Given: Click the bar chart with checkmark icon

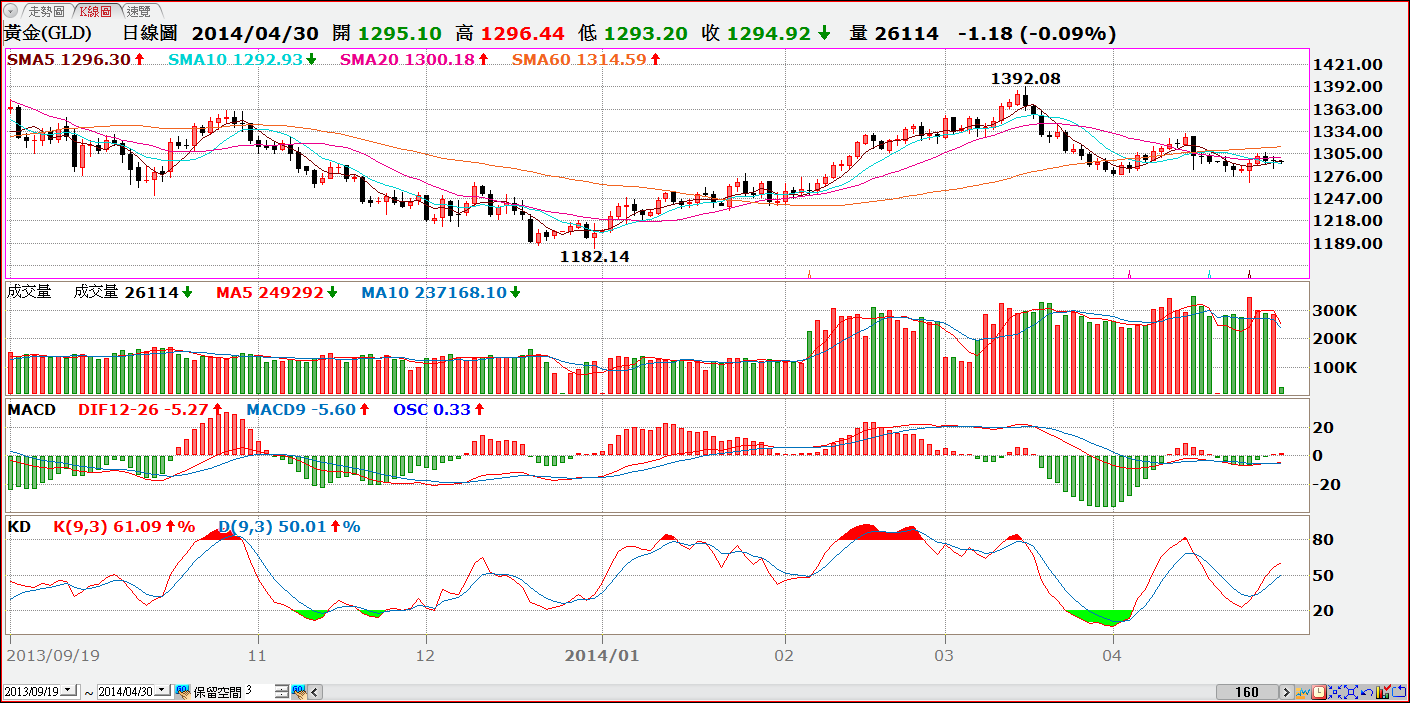Looking at the screenshot, I should pyautogui.click(x=1383, y=692).
